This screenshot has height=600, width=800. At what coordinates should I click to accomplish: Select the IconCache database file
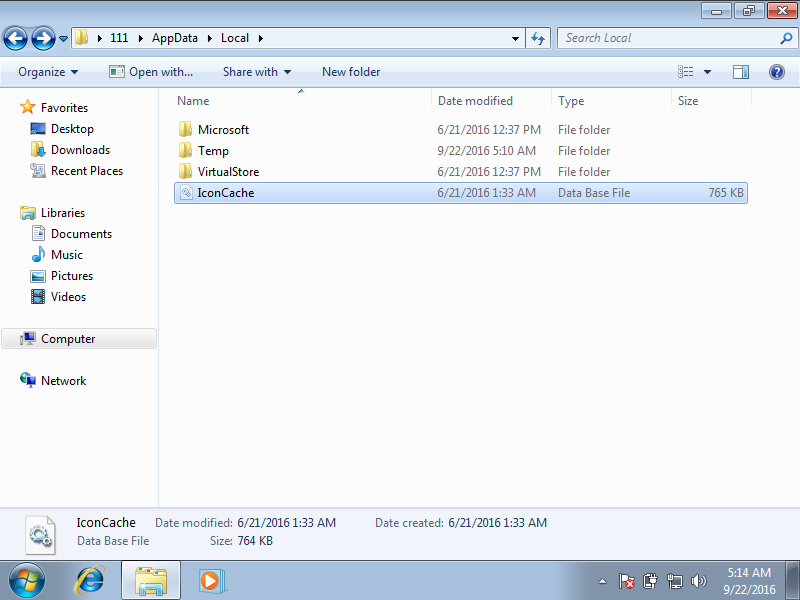tap(224, 191)
